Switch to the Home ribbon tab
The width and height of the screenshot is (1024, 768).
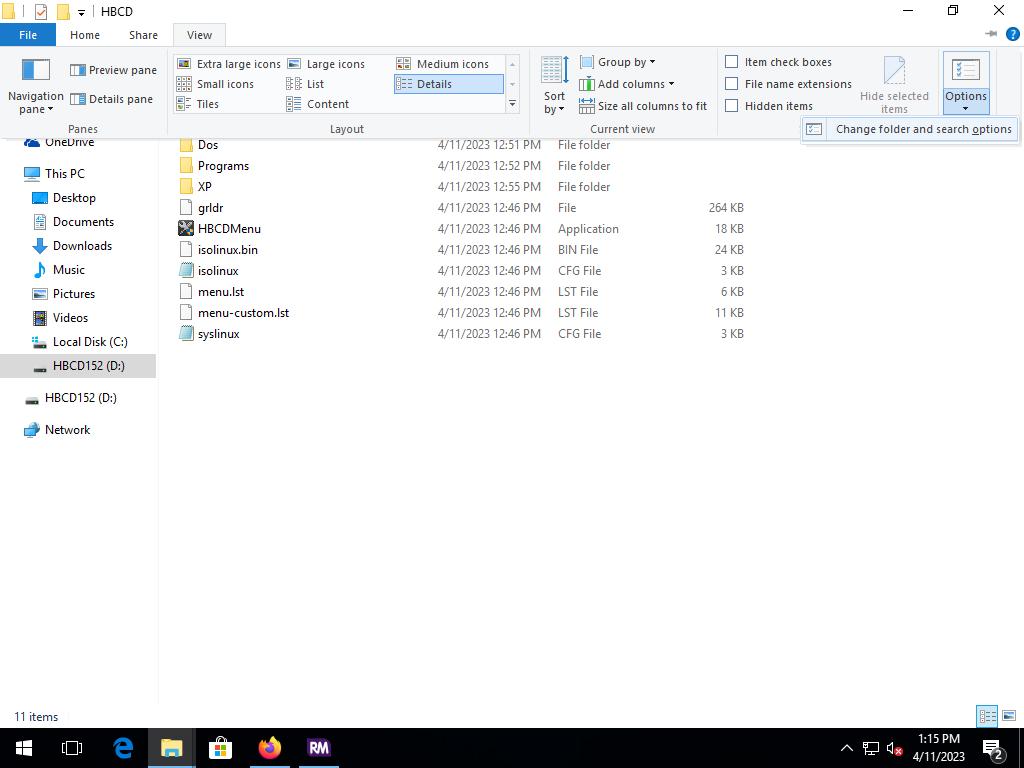(84, 35)
